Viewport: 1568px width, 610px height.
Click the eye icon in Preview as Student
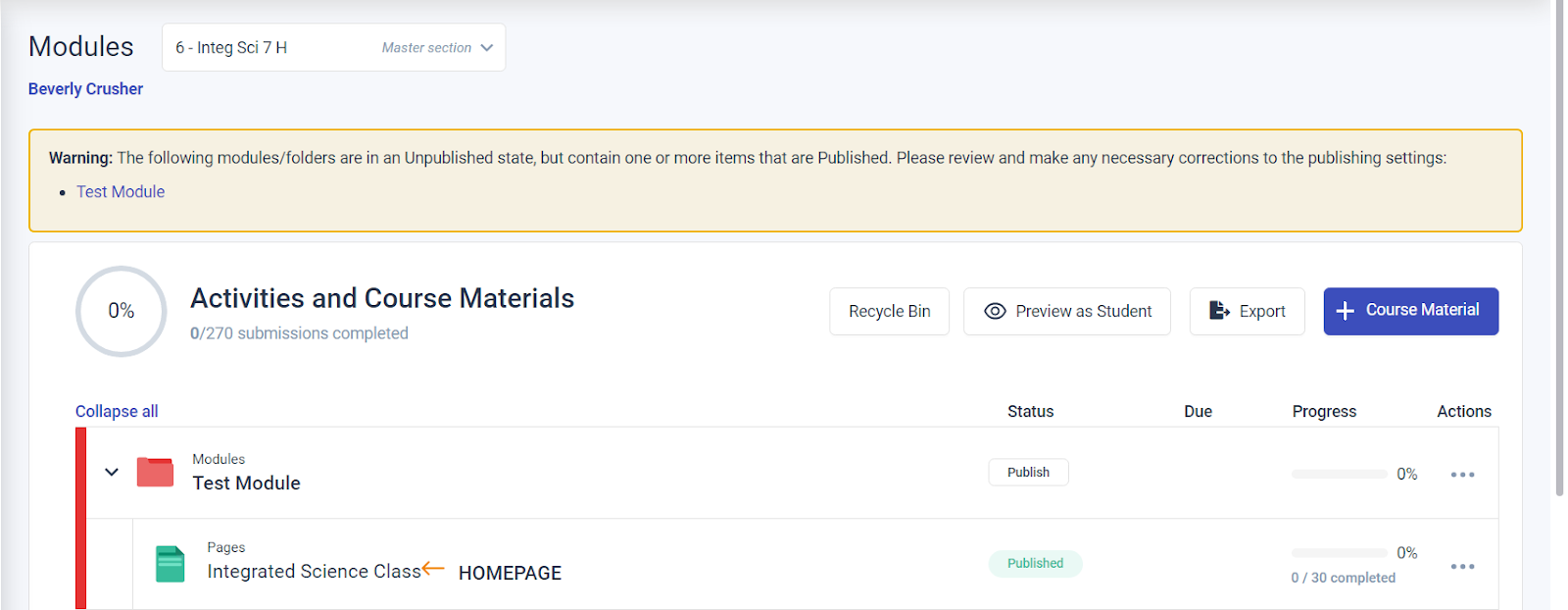(995, 311)
